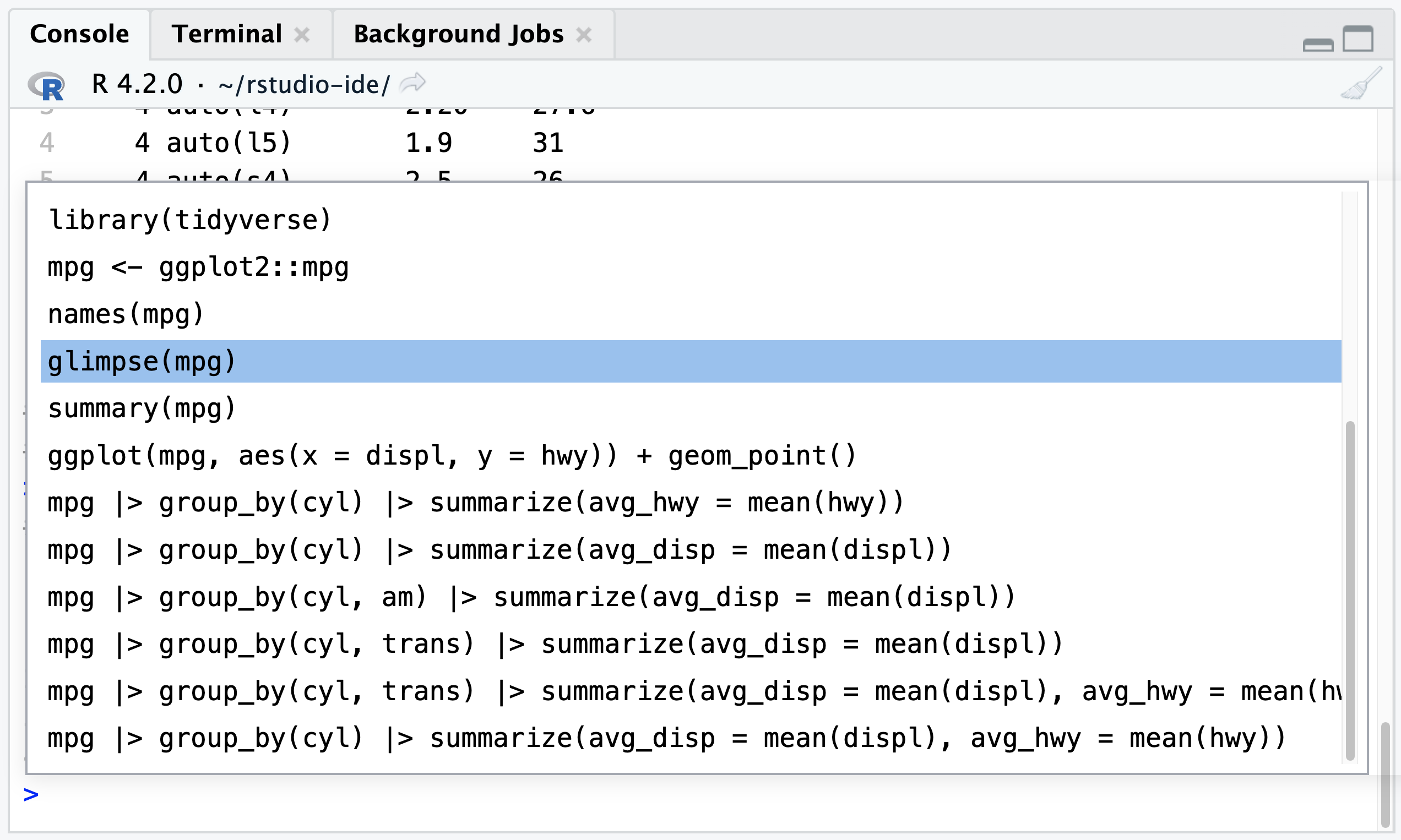
Task: Close the Terminal tab
Action: (x=302, y=35)
